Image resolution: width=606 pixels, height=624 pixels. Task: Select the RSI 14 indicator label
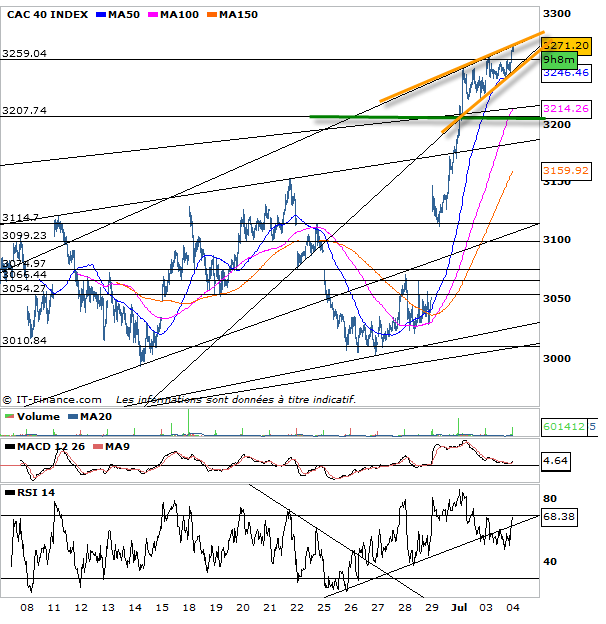click(x=30, y=493)
